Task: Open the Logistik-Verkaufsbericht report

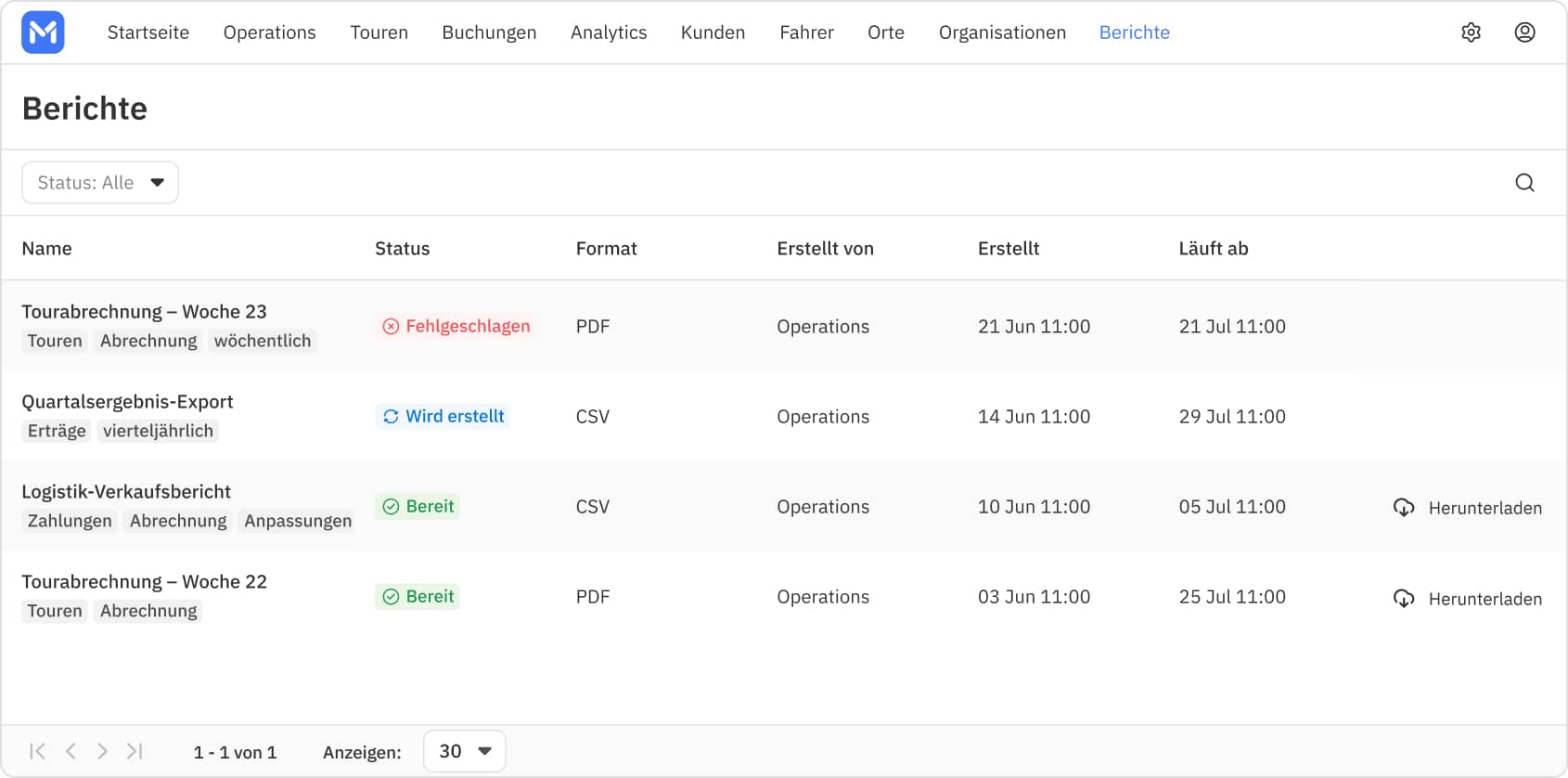Action: (126, 492)
